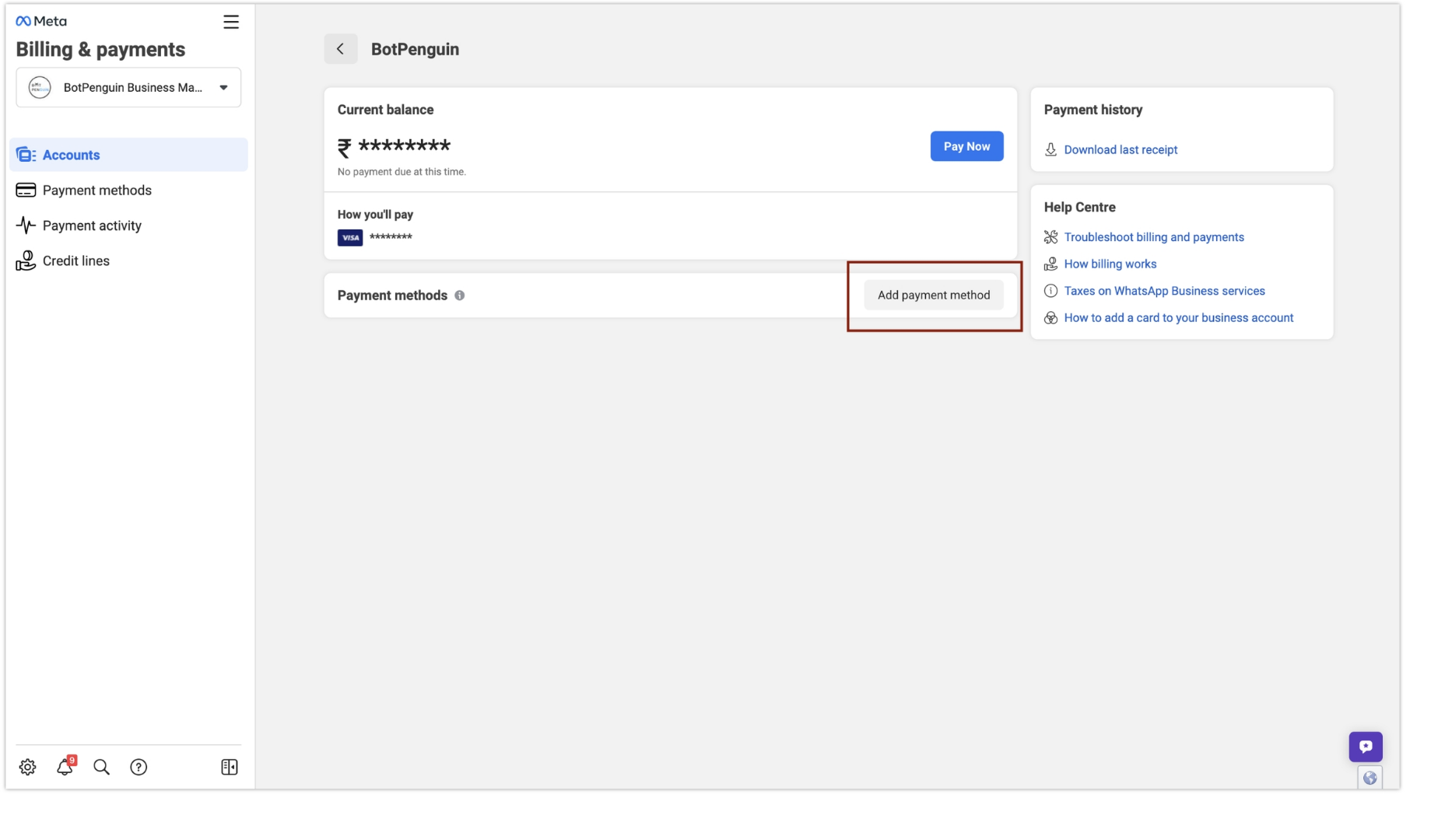
Task: Open Download last receipt link
Action: point(1121,149)
